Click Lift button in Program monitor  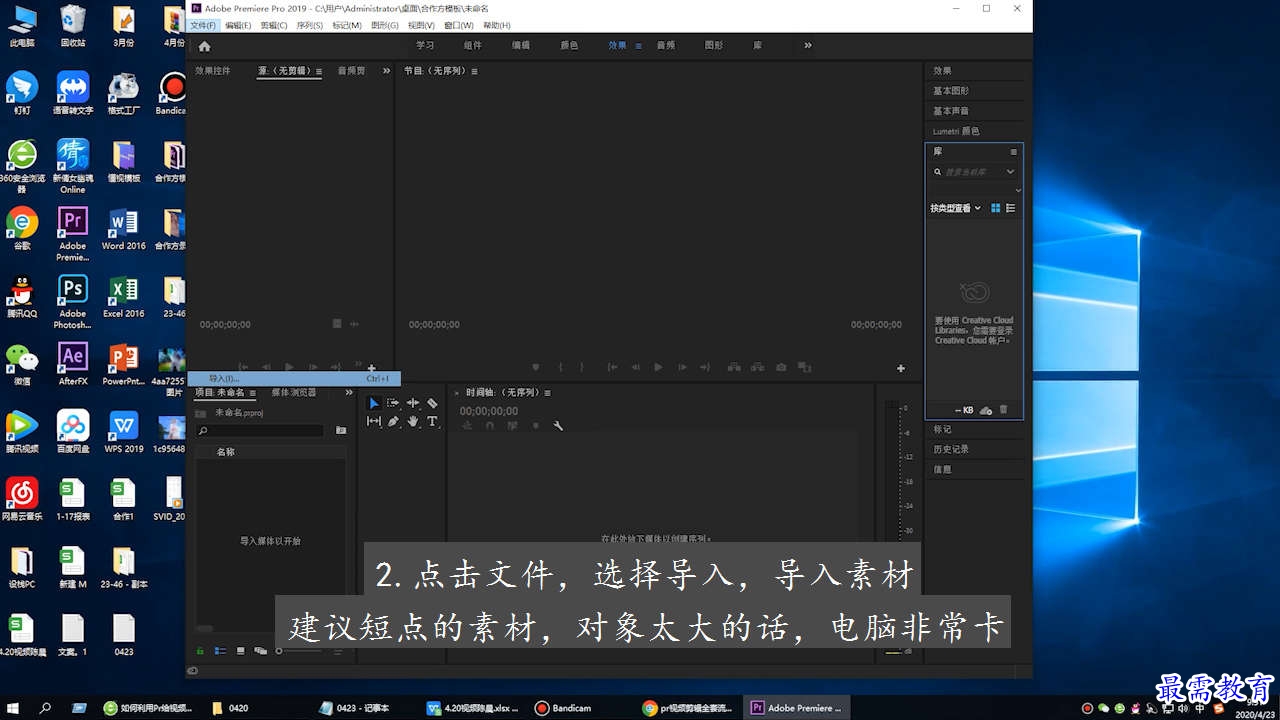tap(733, 368)
